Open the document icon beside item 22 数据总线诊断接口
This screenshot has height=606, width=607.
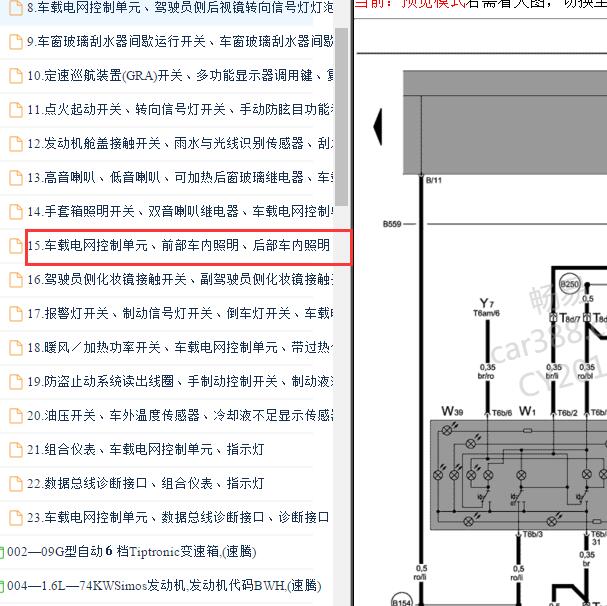pos(15,484)
